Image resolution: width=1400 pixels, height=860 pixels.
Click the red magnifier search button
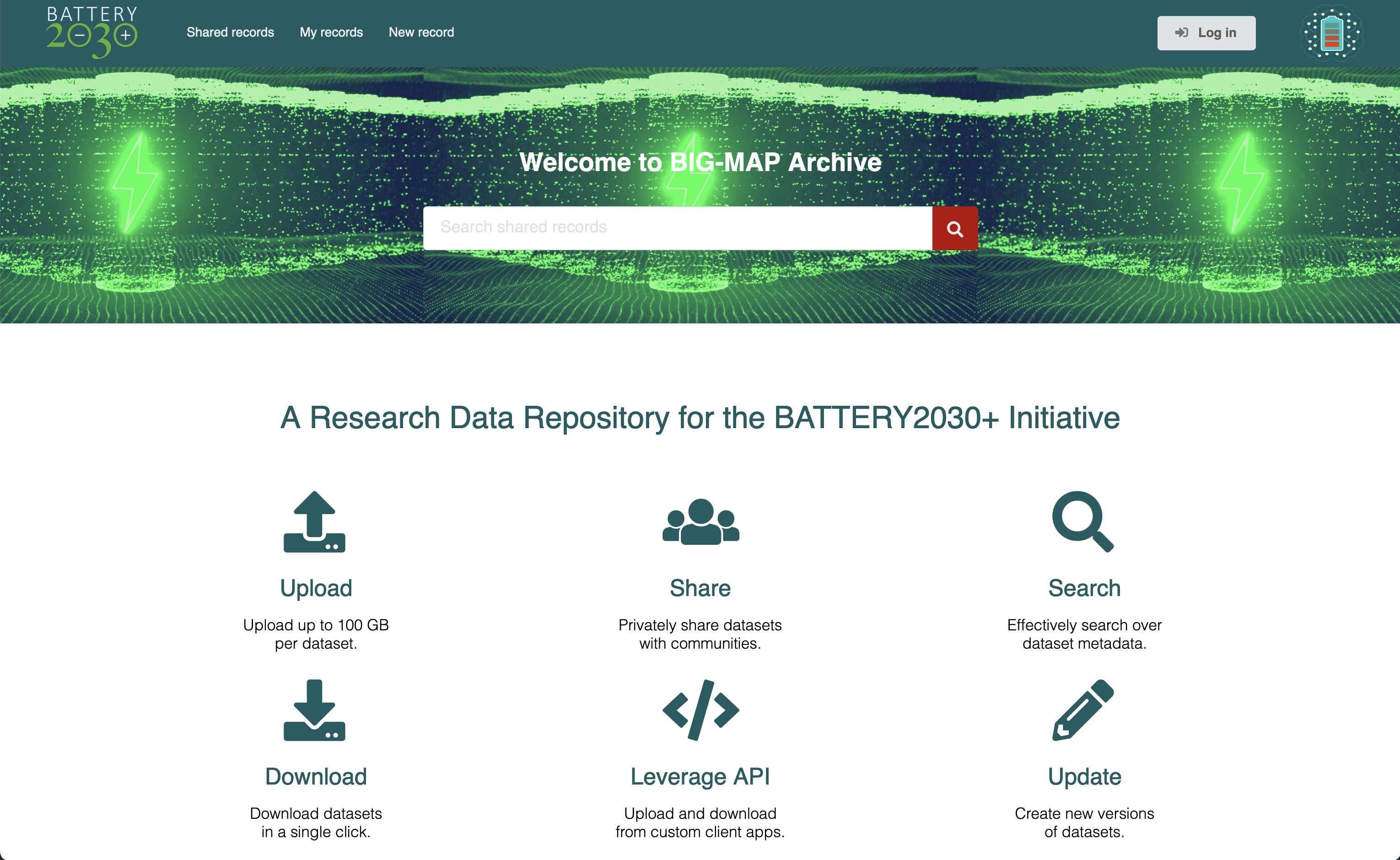[x=954, y=229]
